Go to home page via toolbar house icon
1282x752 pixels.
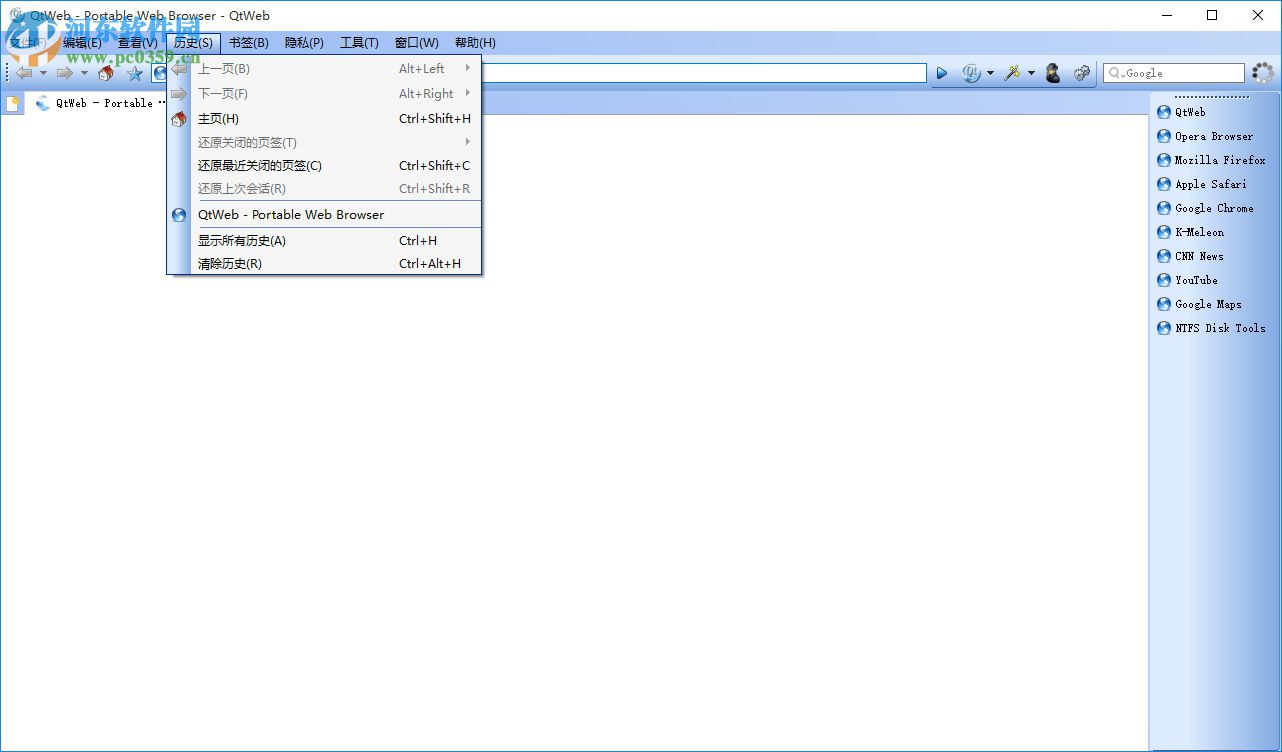(x=105, y=73)
